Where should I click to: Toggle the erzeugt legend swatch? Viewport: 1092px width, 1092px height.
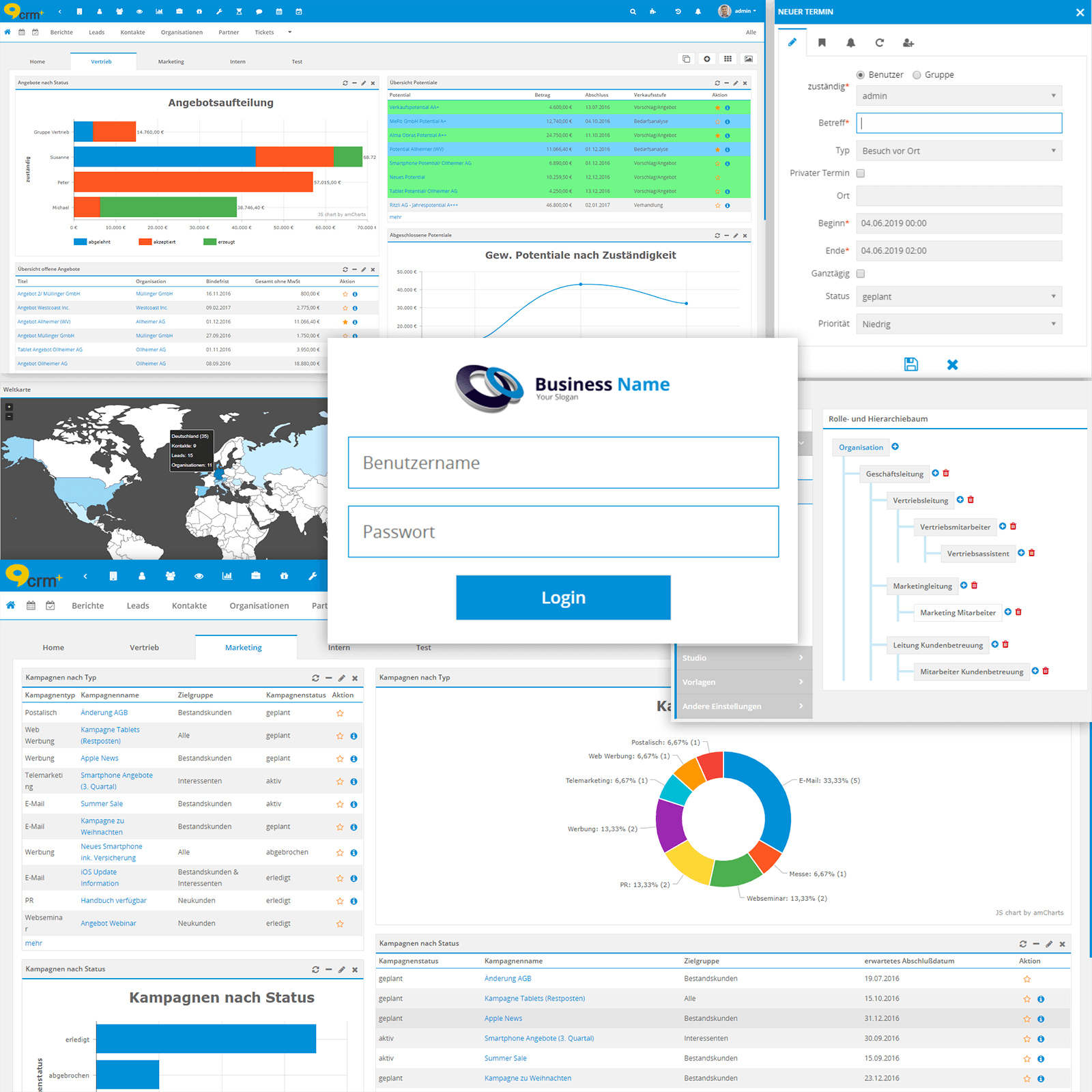[210, 242]
